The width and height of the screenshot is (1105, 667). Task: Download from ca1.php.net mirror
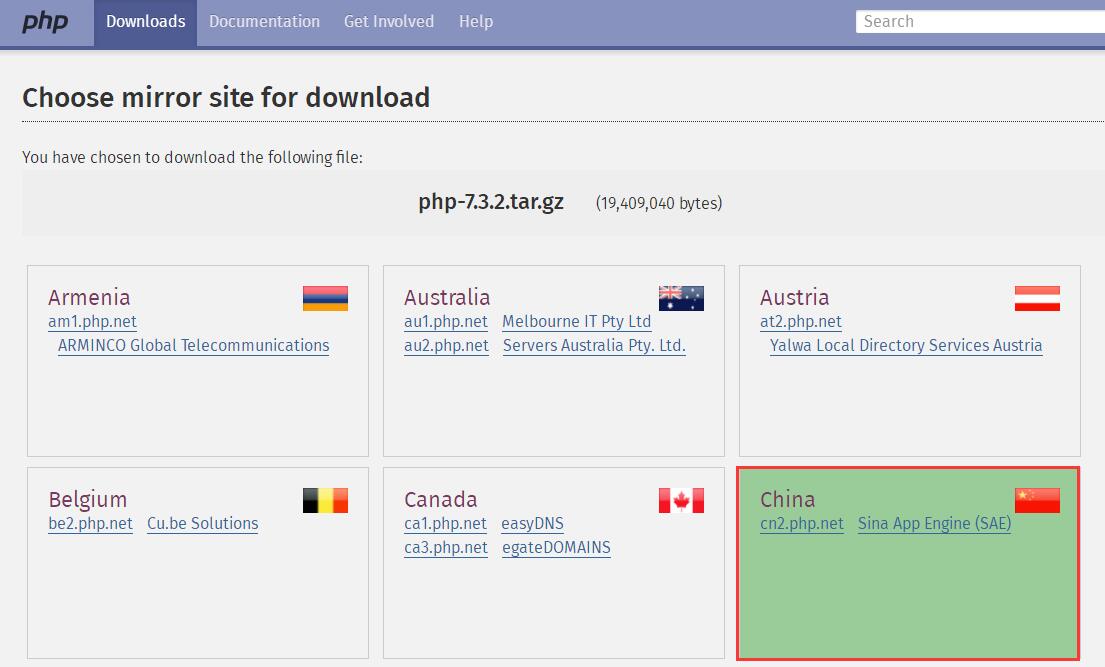[x=445, y=524]
